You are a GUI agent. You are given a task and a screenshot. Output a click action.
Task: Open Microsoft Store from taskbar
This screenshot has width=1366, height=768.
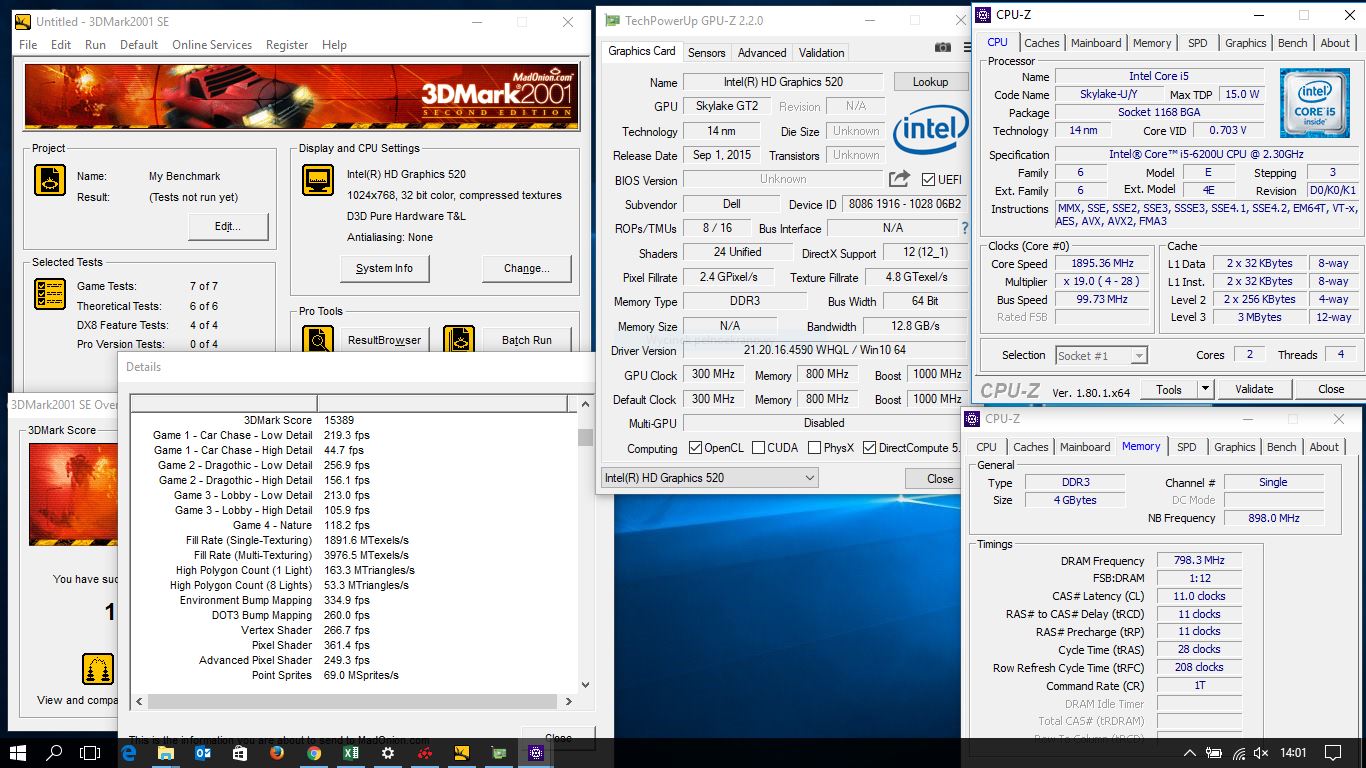[x=240, y=753]
